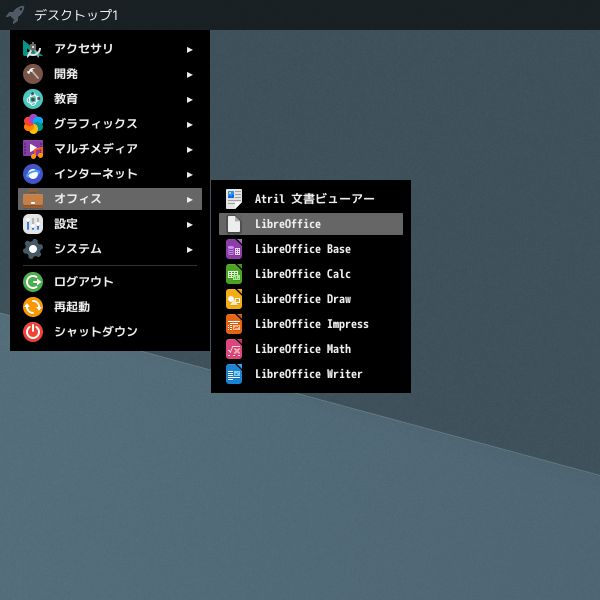Image resolution: width=600 pixels, height=600 pixels.
Task: Expand the 設定 submenu arrow
Action: click(189, 225)
